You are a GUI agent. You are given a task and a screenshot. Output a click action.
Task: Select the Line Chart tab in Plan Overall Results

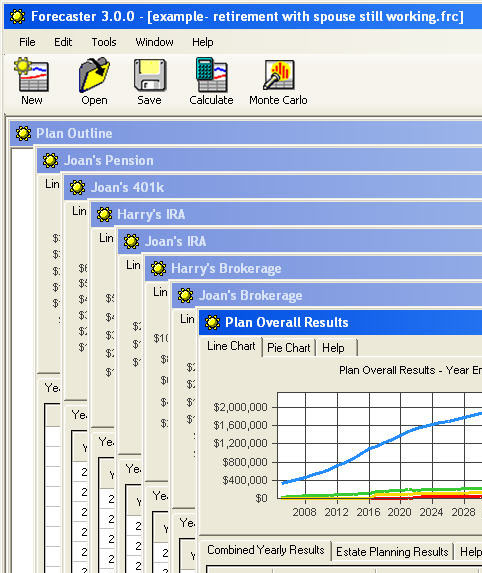pyautogui.click(x=231, y=346)
